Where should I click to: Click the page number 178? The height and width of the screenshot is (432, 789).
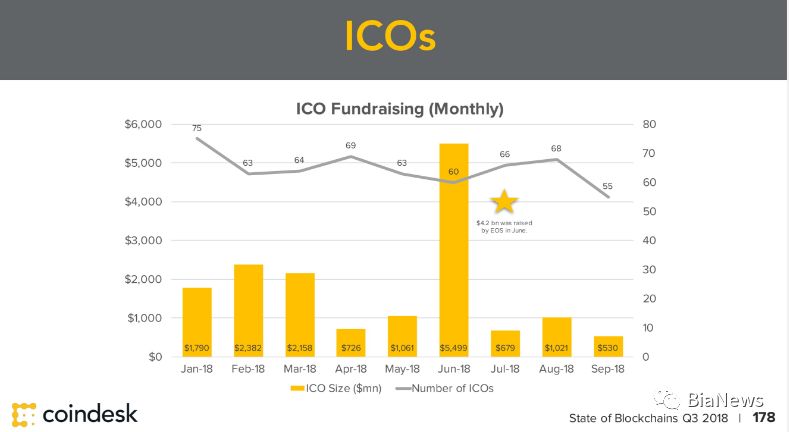pos(764,417)
